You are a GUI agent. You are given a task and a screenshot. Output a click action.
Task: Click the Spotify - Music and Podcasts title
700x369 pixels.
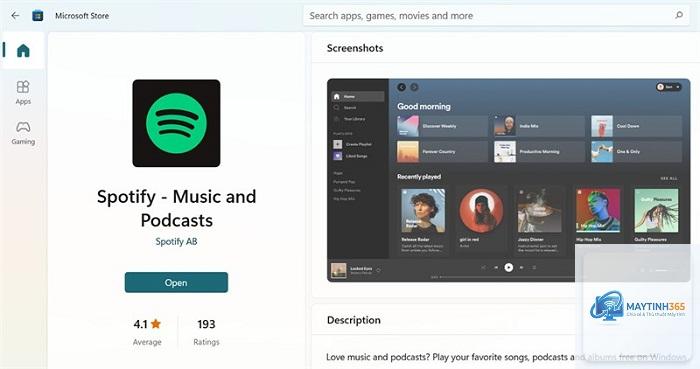coord(176,208)
